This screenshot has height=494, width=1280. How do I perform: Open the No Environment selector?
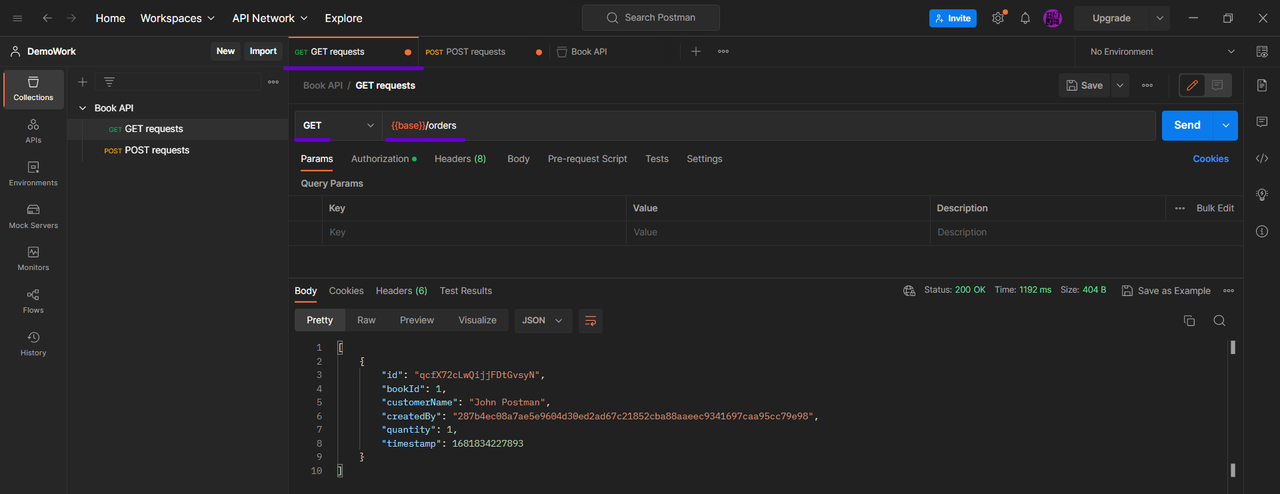[x=1162, y=51]
